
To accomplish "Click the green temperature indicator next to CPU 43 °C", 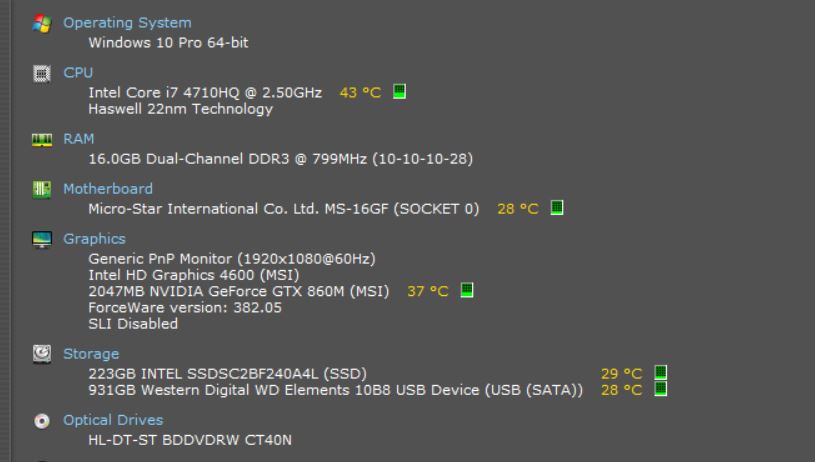I will pos(399,91).
